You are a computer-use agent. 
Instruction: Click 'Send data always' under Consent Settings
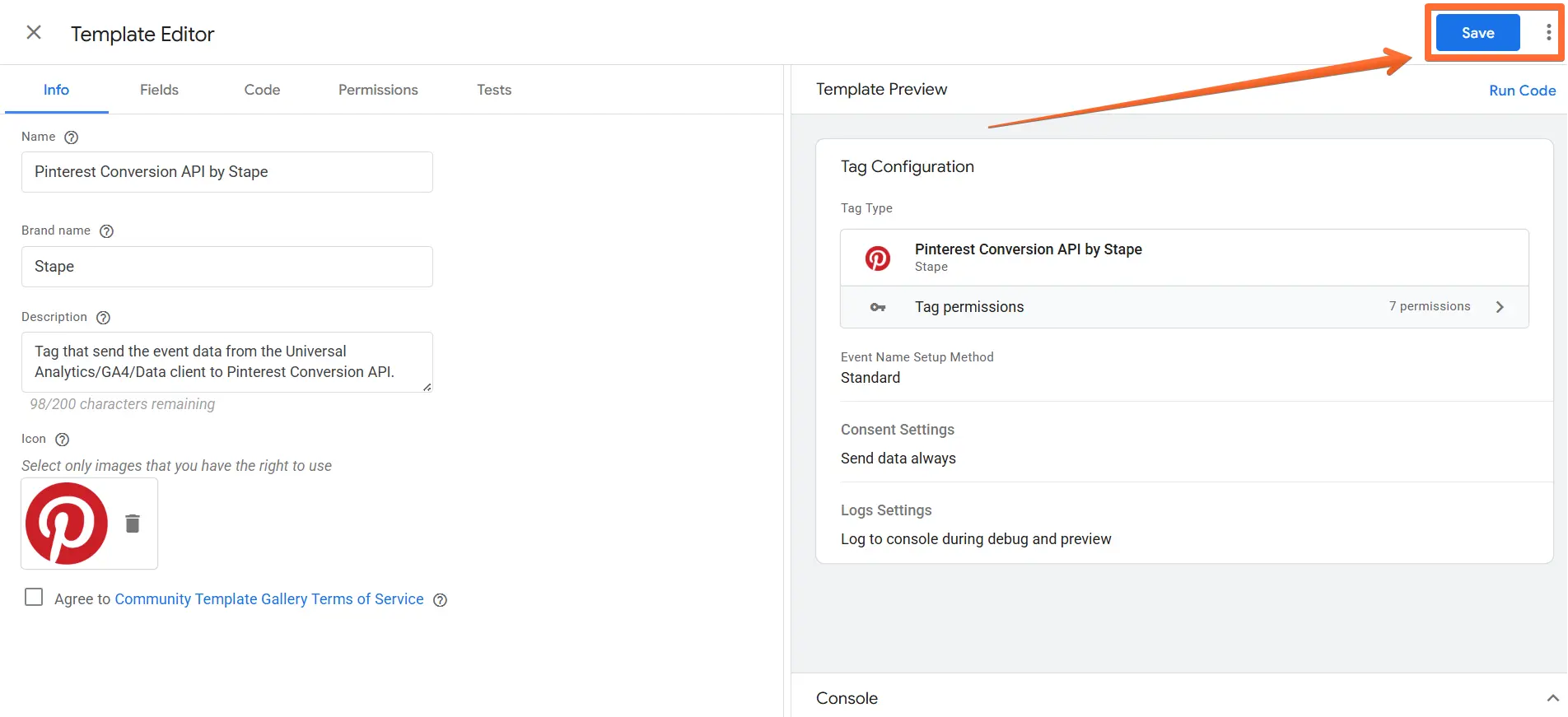(x=898, y=459)
